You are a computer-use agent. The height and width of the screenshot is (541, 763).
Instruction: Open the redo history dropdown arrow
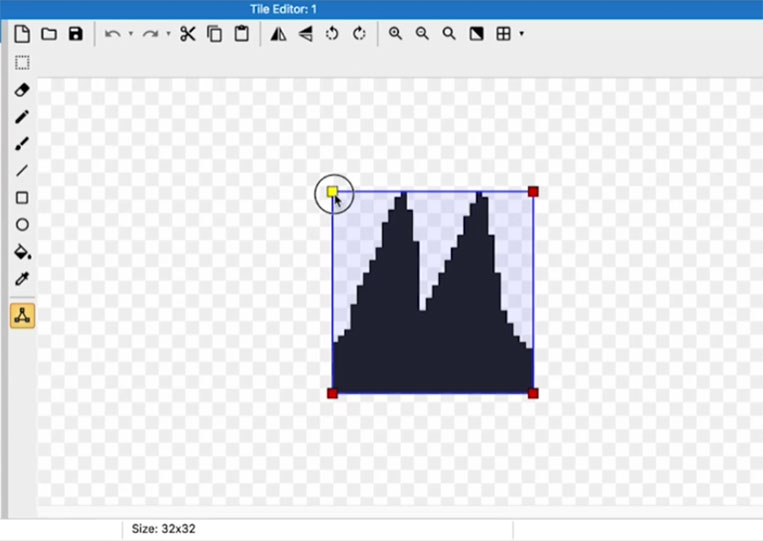(x=168, y=34)
